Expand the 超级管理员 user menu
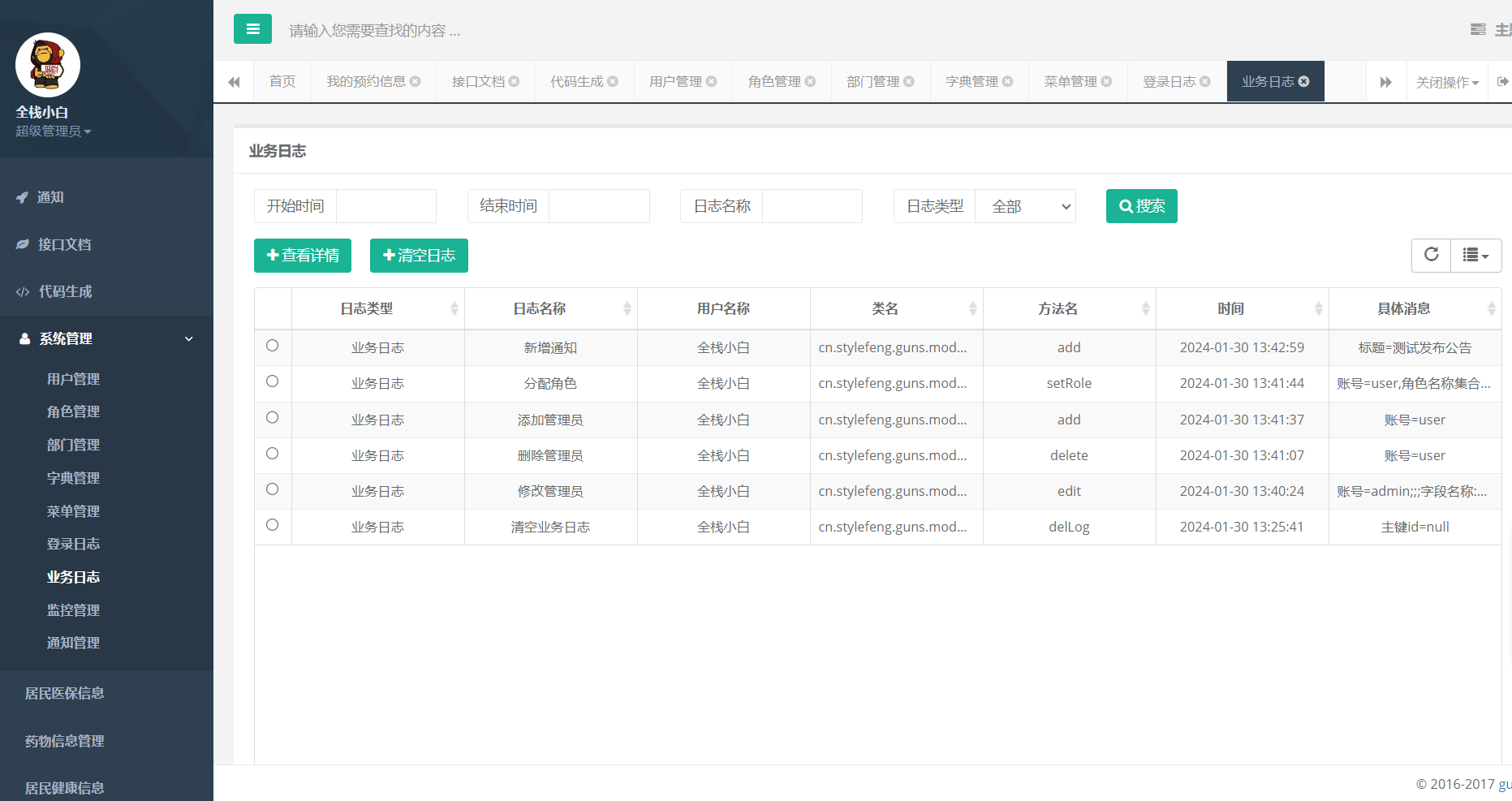 [54, 131]
